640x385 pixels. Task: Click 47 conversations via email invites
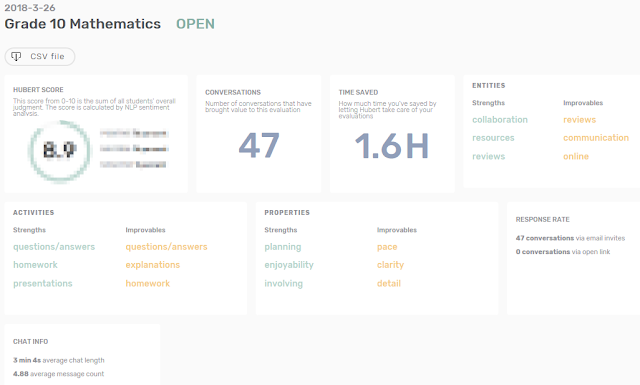click(x=570, y=238)
